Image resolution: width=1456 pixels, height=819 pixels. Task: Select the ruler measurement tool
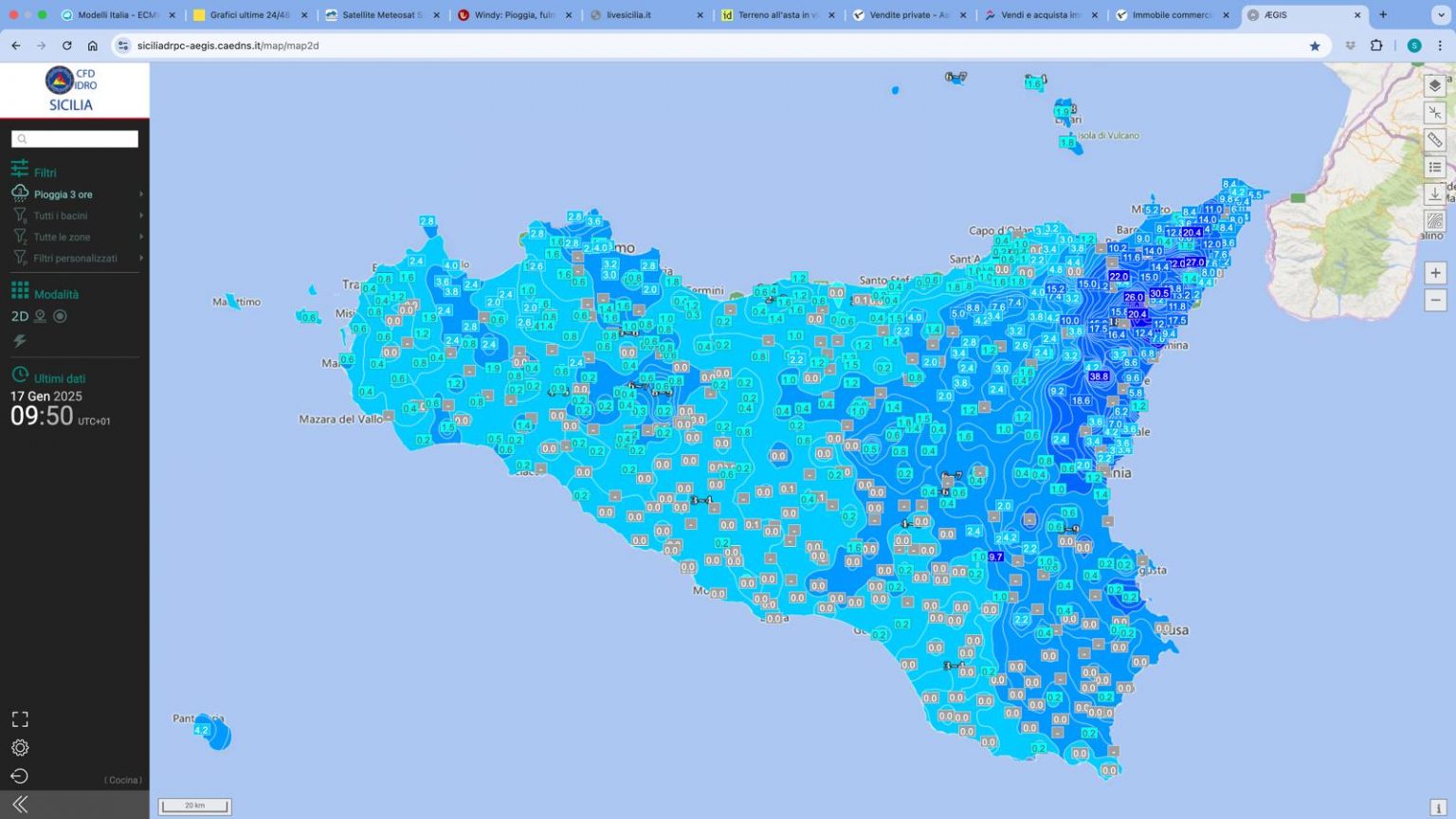pyautogui.click(x=1434, y=140)
